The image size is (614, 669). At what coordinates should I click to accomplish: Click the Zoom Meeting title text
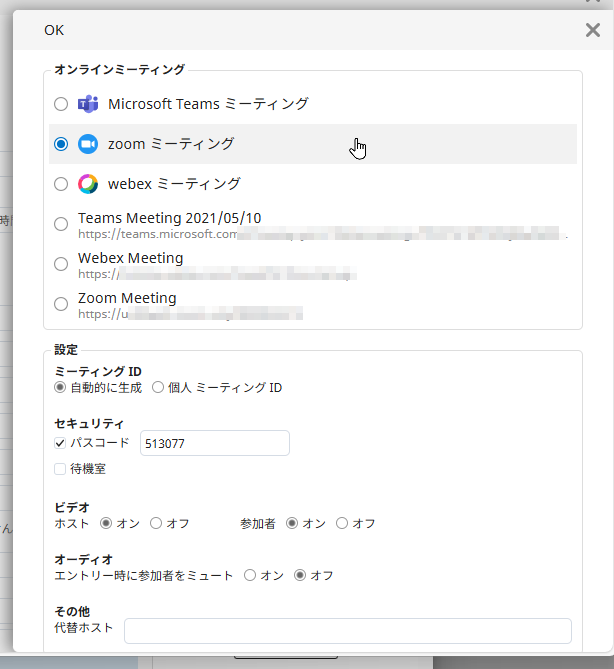pyautogui.click(x=127, y=298)
